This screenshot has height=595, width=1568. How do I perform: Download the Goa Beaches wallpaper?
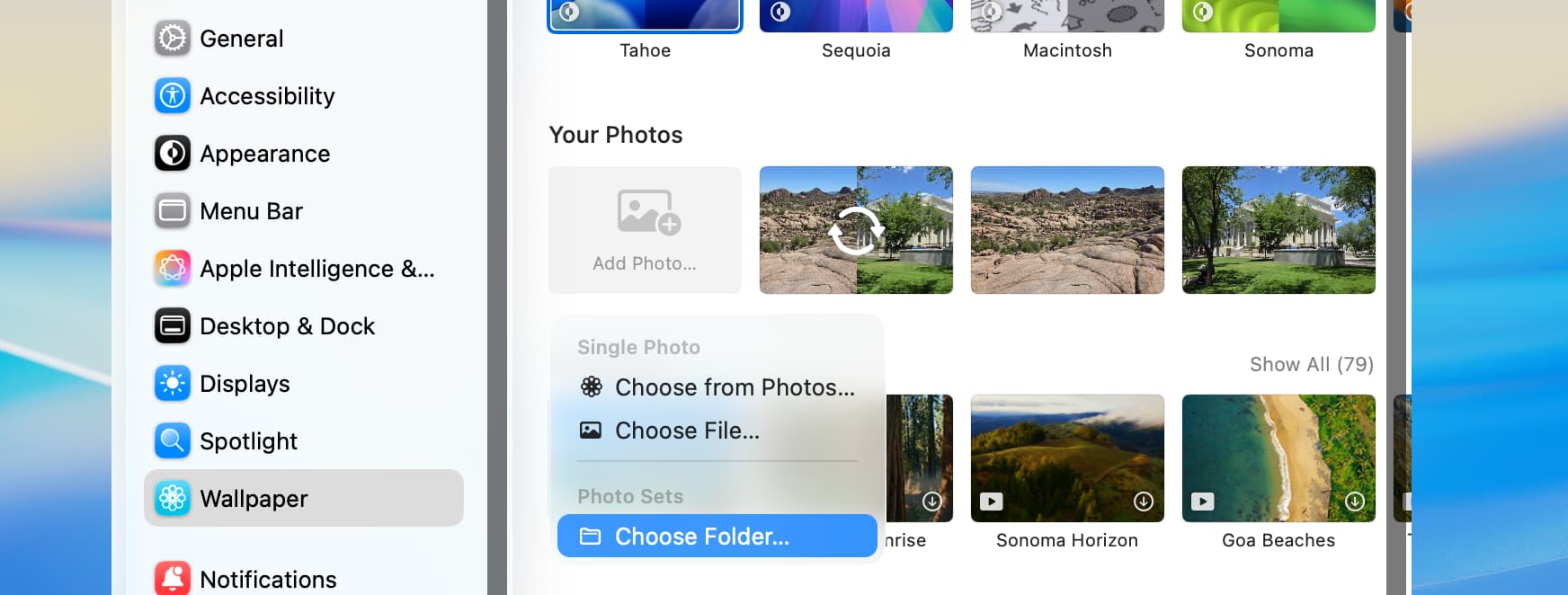tap(1354, 502)
